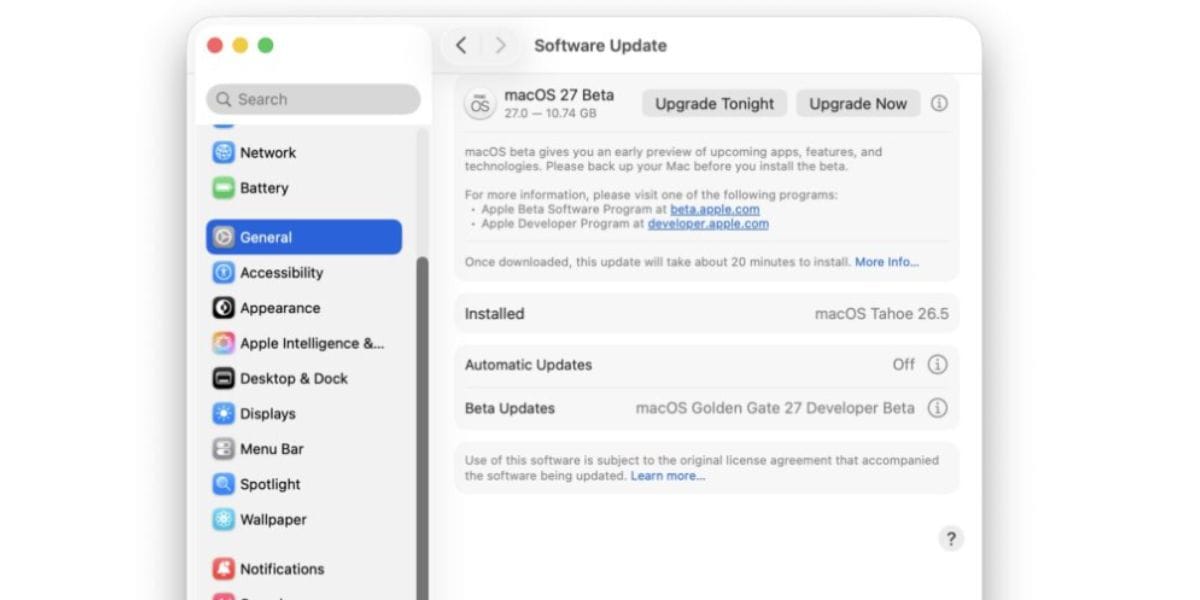
Task: Click the More Info… link
Action: tap(887, 262)
